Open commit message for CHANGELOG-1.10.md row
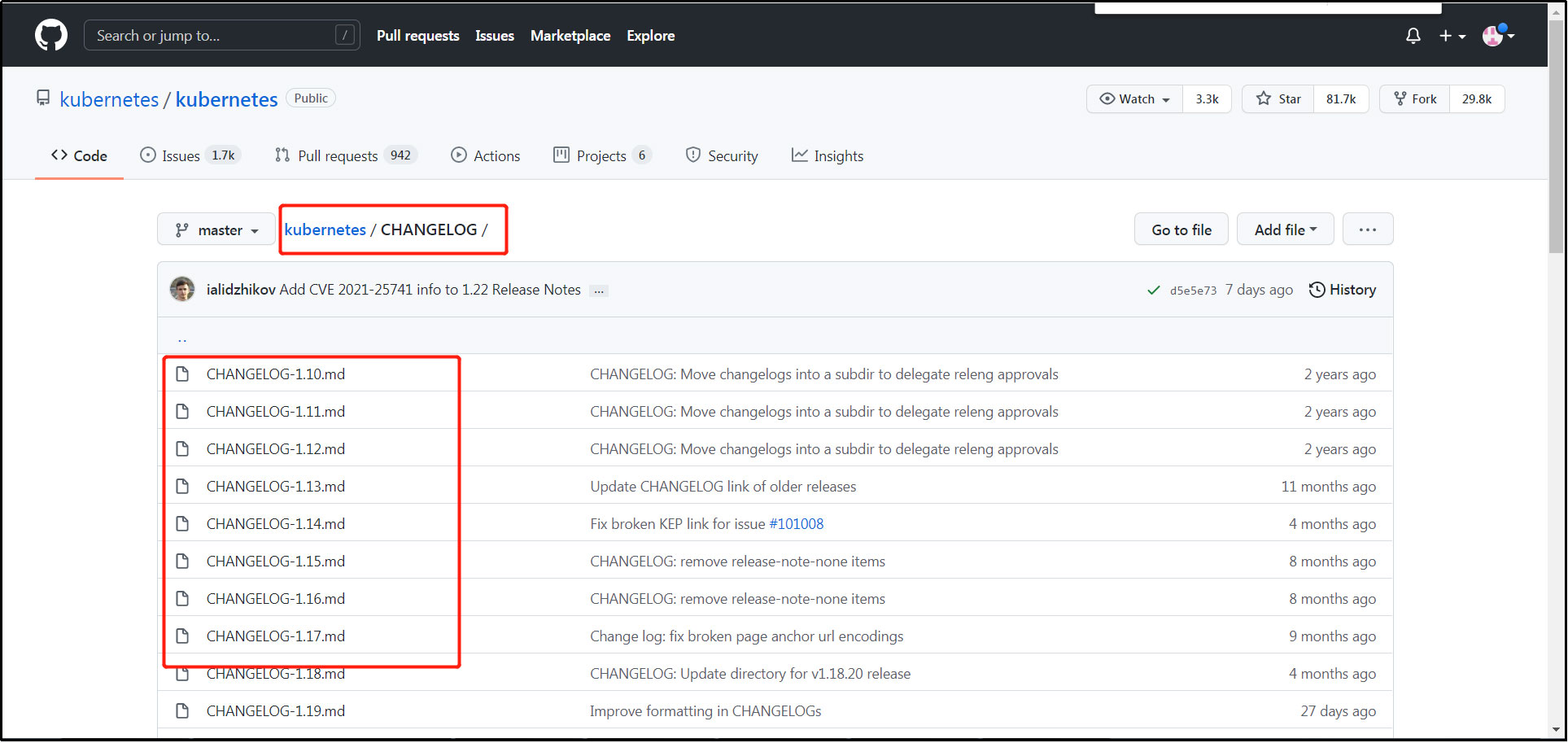 824,374
